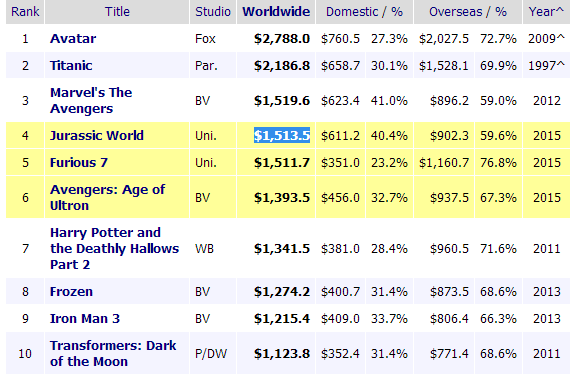Image resolution: width=576 pixels, height=379 pixels.
Task: Open Avengers: Age of Ultron link
Action: 108,198
